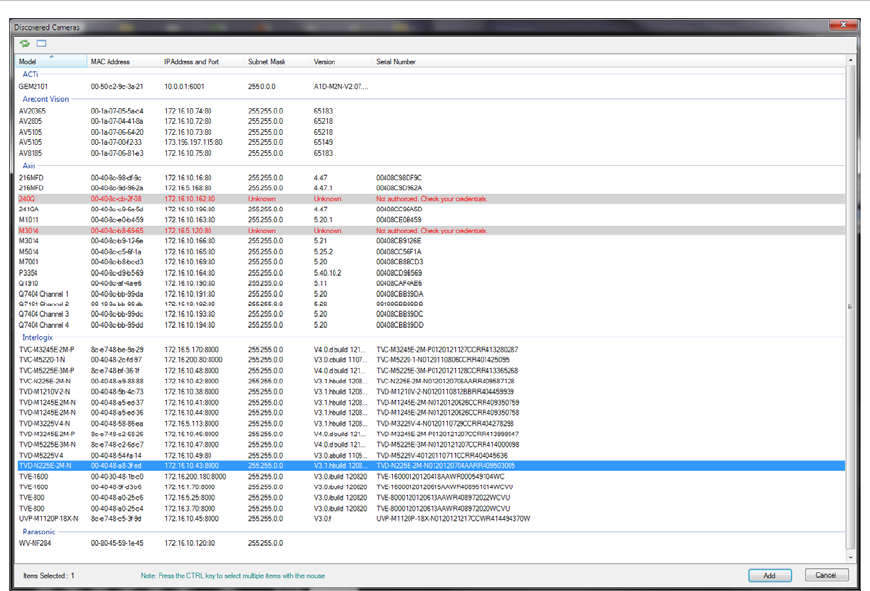Select TVE-1600 row with IP 172.16.1.70:8000

pyautogui.click(x=431, y=487)
